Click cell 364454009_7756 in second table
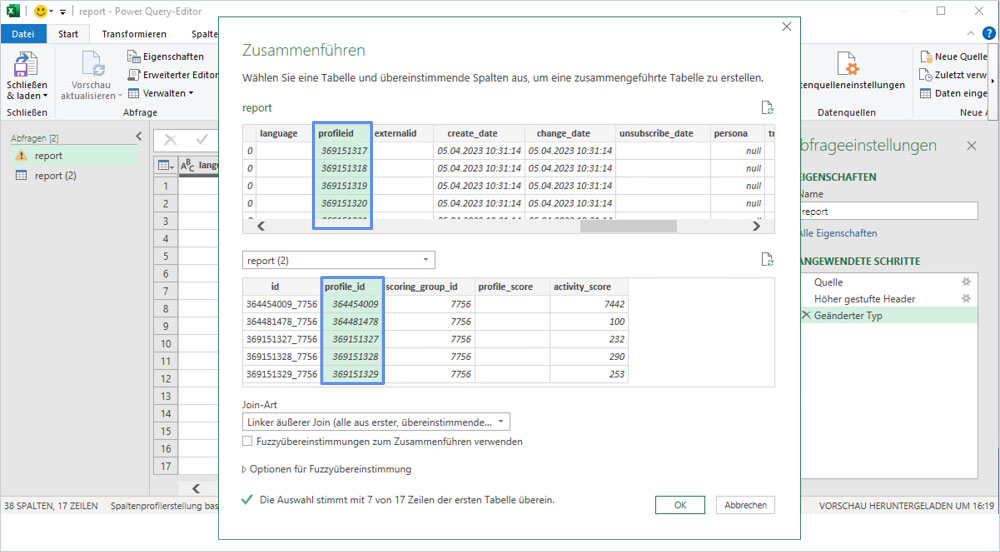The width and height of the screenshot is (1000, 552). 281,304
